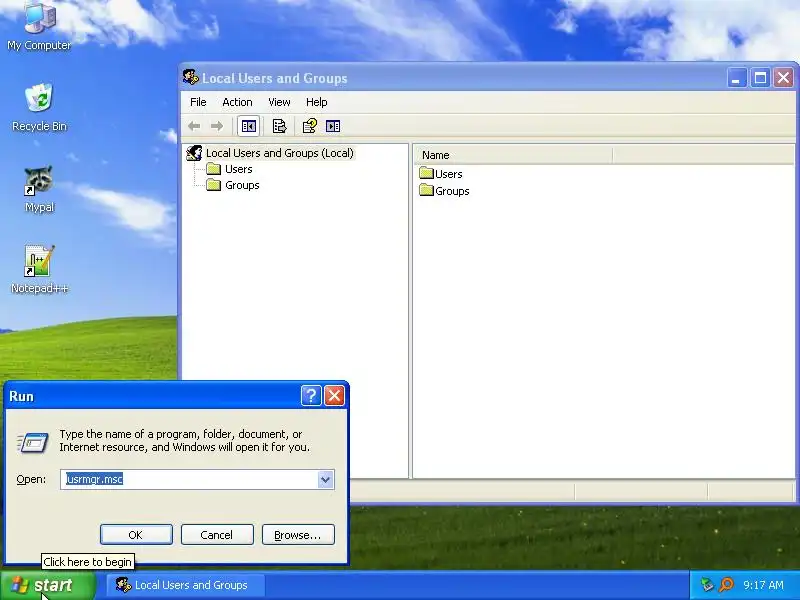Image resolution: width=800 pixels, height=600 pixels.
Task: Click the Back arrow in the toolbar
Action: pos(194,126)
